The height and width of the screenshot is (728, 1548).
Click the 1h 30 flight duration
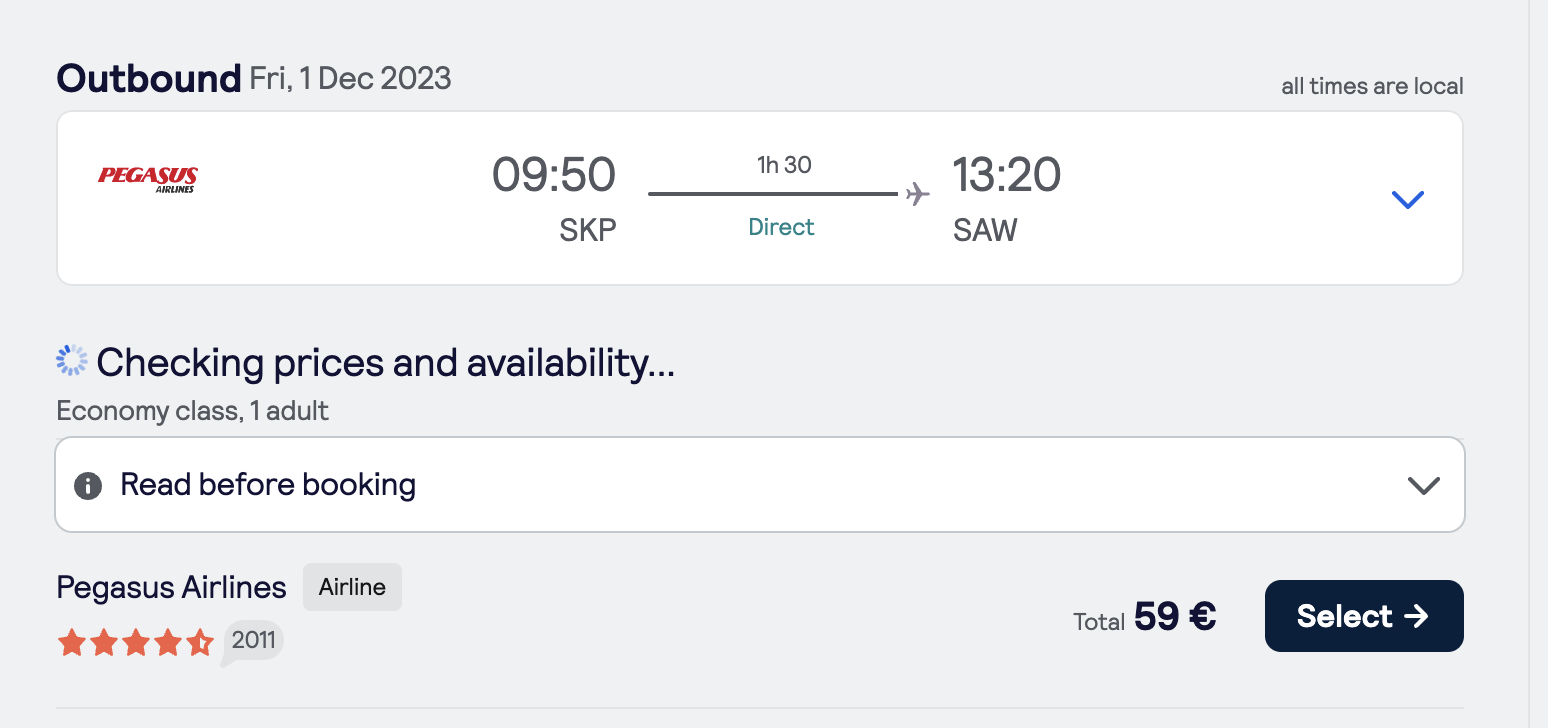click(784, 165)
